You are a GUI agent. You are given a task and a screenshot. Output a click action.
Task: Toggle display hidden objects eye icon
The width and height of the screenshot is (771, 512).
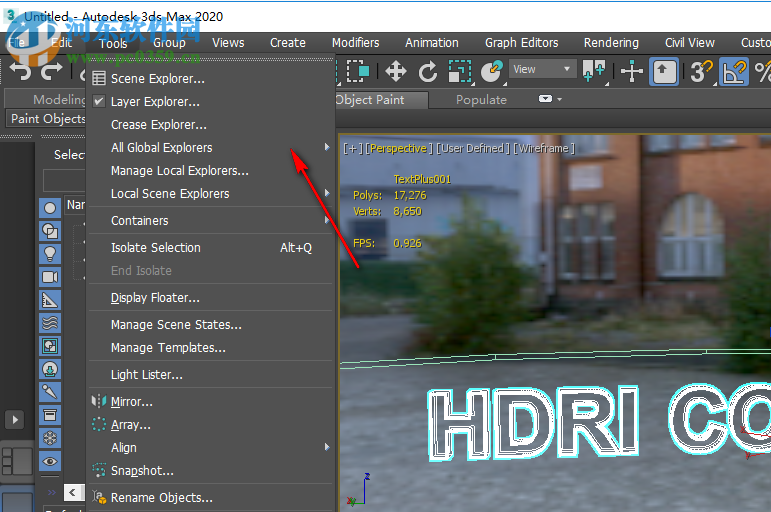50,461
